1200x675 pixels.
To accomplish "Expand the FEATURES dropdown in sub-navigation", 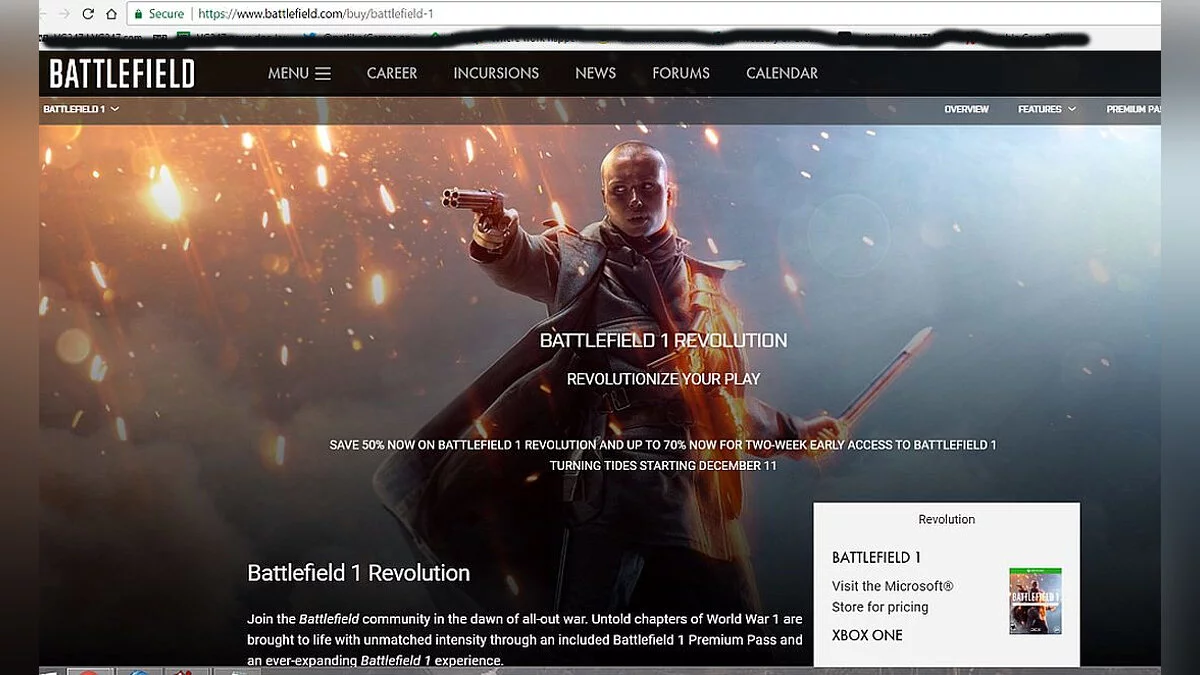I will [x=1047, y=109].
